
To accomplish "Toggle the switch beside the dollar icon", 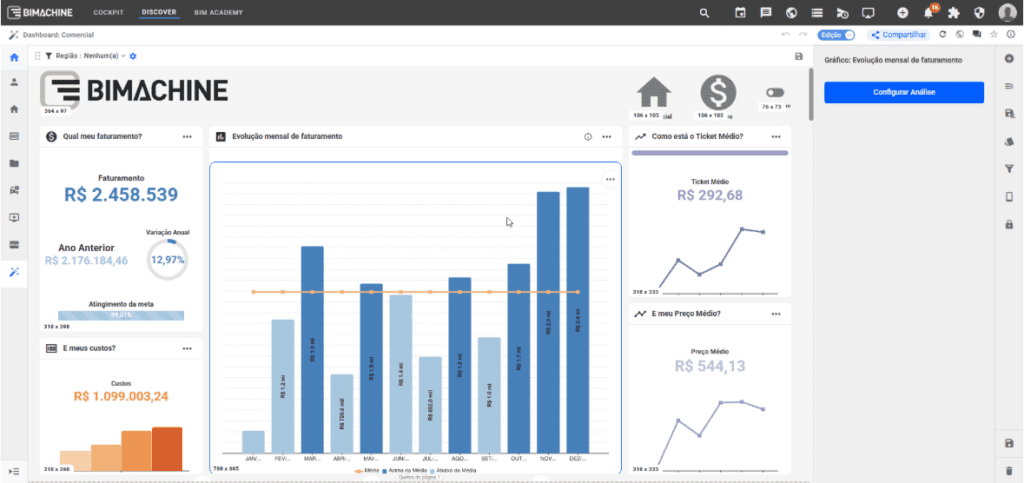I will [773, 92].
